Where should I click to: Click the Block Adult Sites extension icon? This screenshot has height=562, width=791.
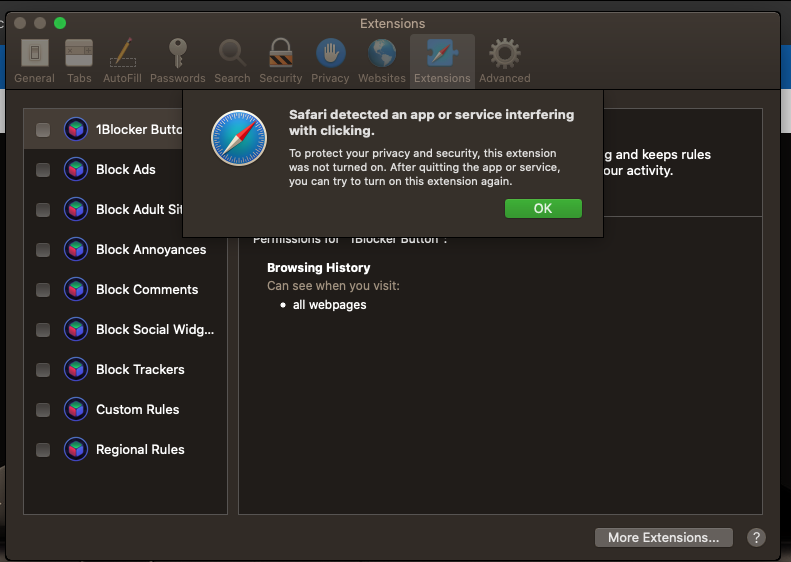click(x=76, y=209)
